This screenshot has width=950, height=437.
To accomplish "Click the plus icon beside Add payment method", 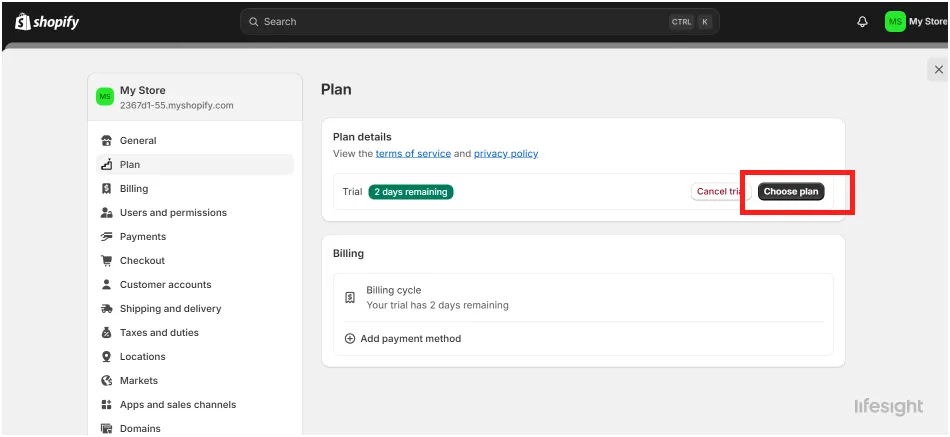I will 350,339.
